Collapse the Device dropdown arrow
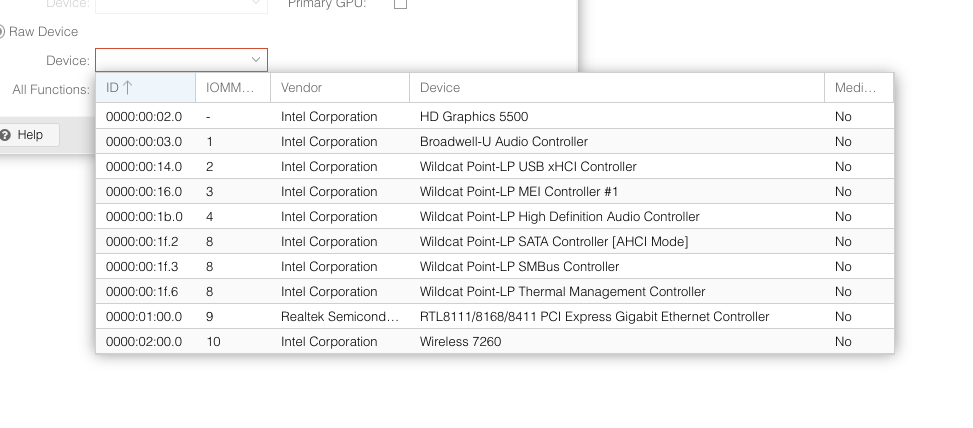Viewport: 973px width, 428px height. tap(256, 61)
